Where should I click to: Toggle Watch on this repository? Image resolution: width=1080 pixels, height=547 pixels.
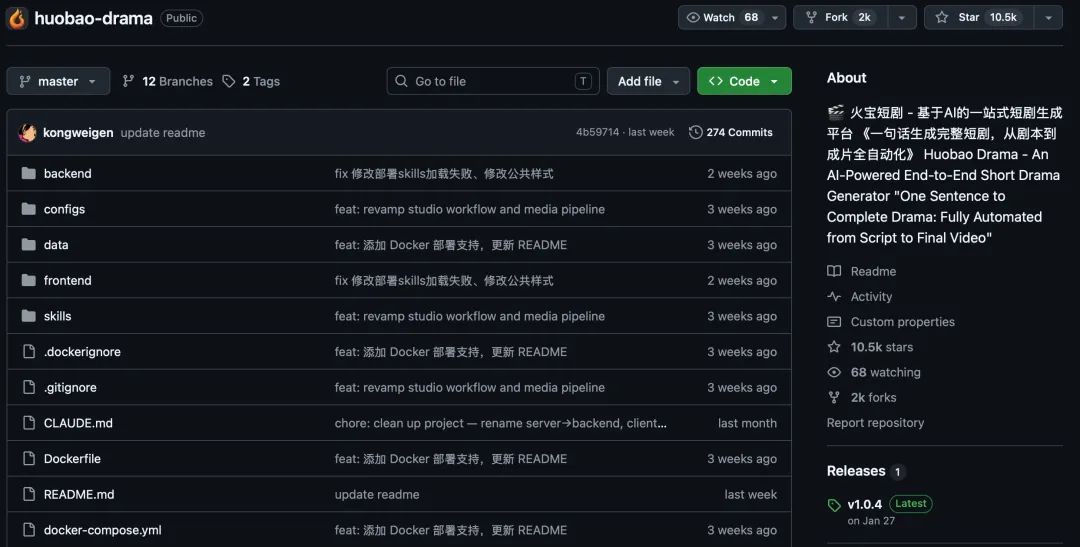coord(722,18)
